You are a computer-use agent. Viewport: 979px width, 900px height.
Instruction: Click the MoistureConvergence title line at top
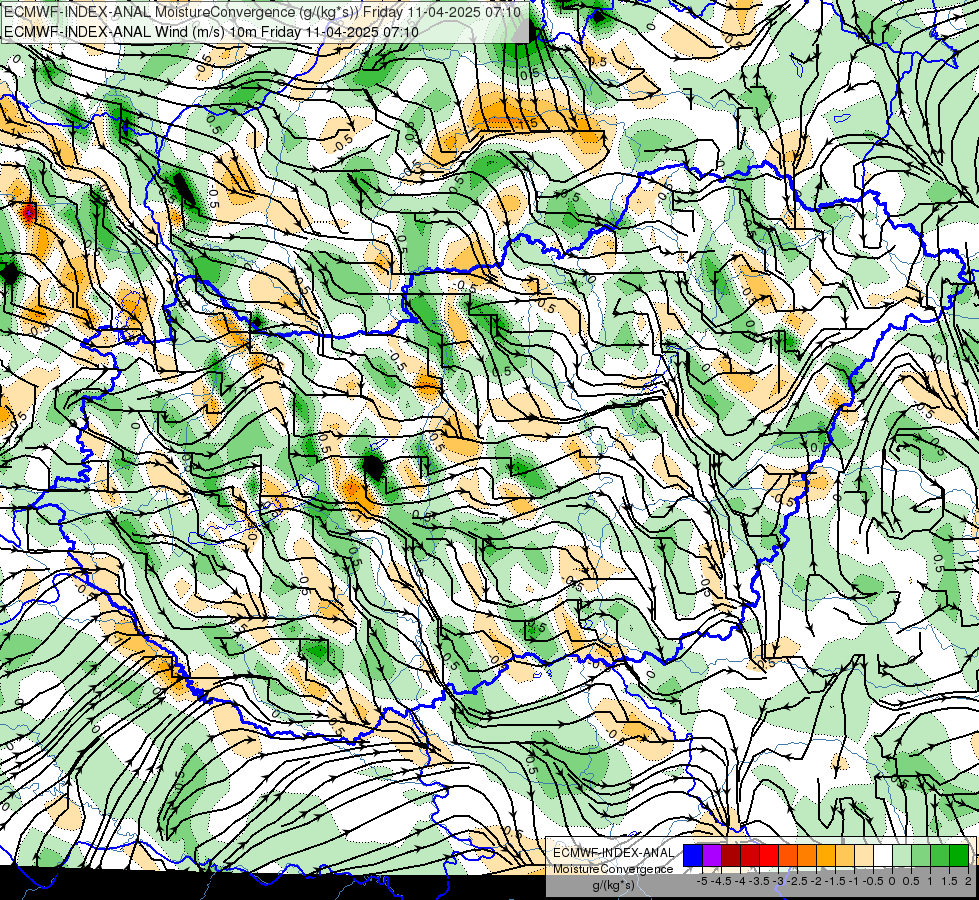[x=262, y=12]
